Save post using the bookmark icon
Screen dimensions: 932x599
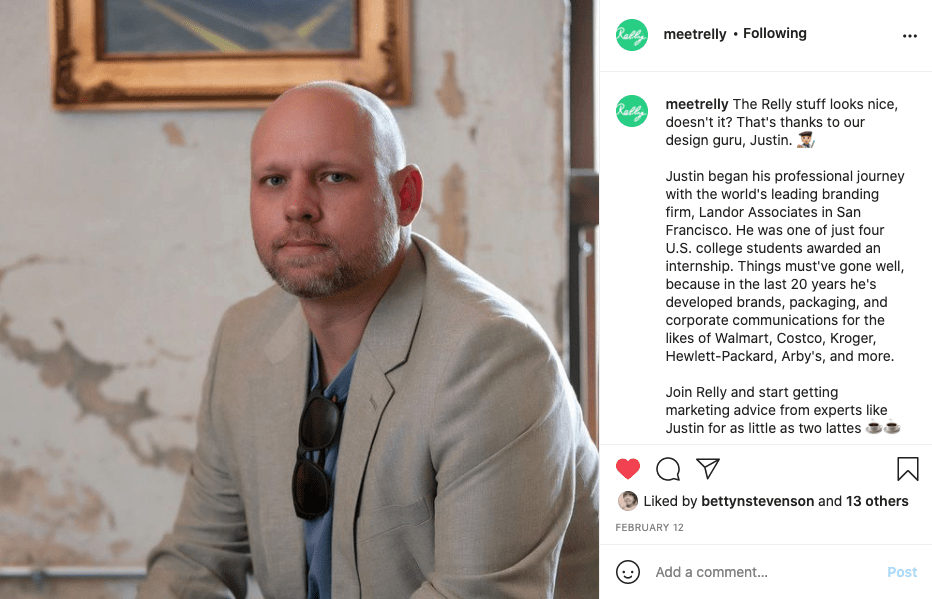[x=908, y=469]
